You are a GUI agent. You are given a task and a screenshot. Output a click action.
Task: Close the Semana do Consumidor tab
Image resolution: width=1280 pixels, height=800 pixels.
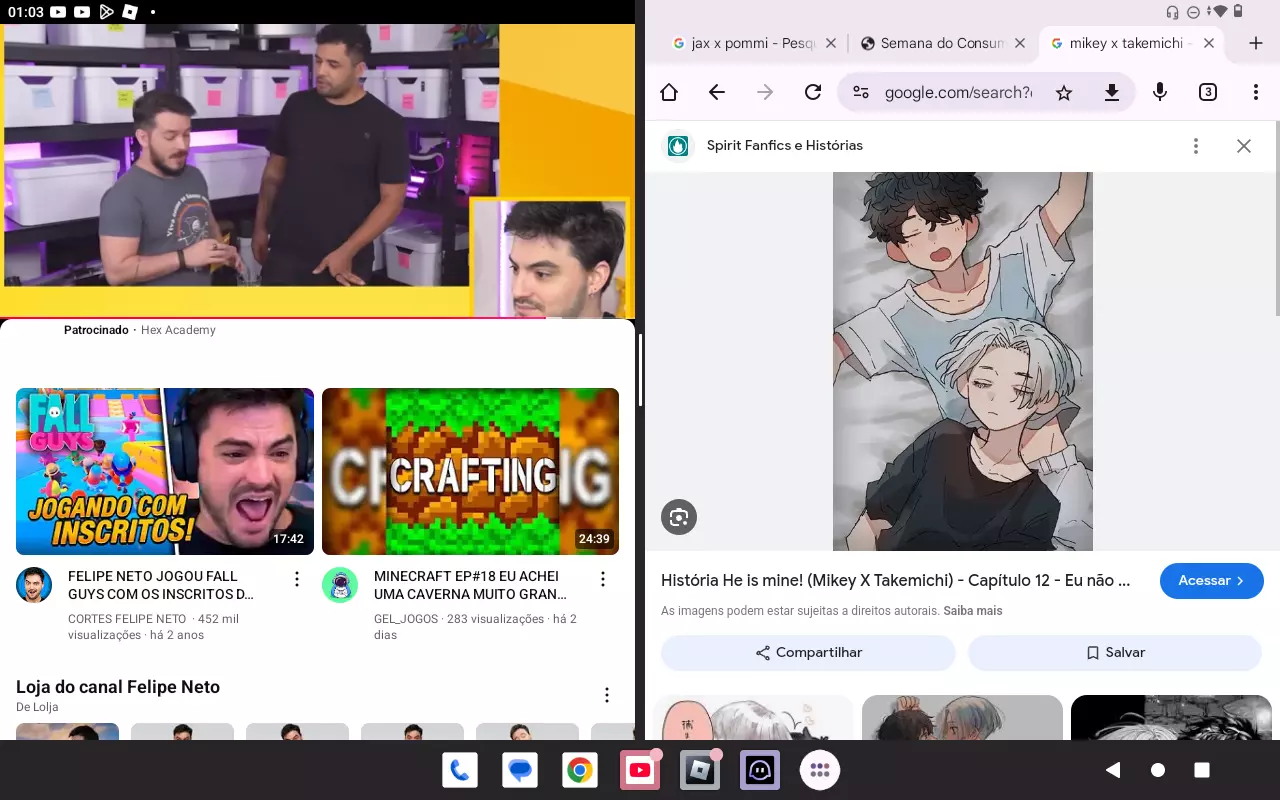point(1020,44)
